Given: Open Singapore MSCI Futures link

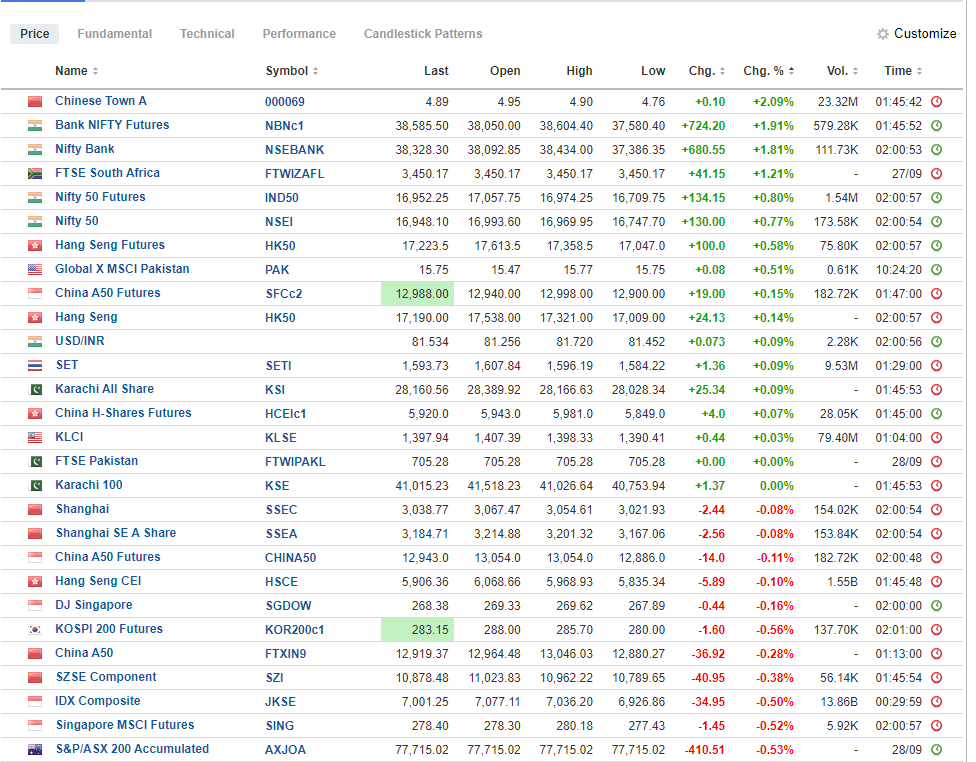Looking at the screenshot, I should click(125, 725).
